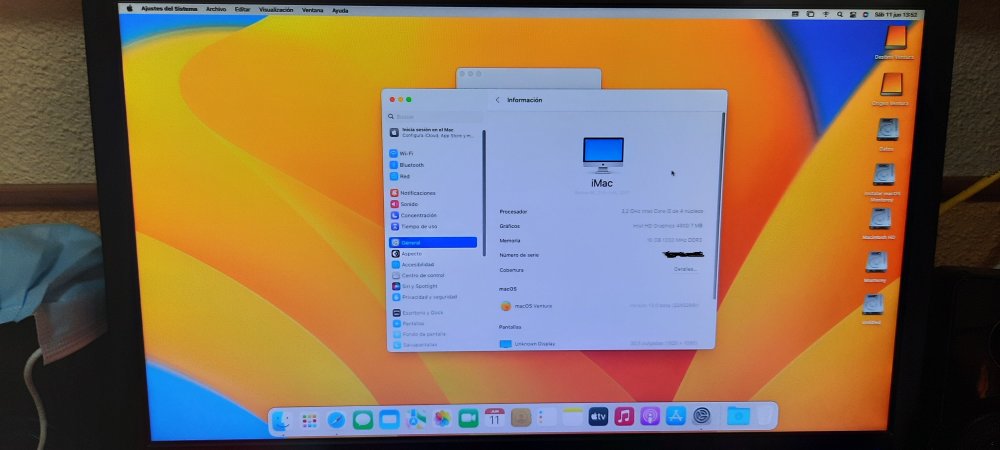Image resolution: width=1000 pixels, height=450 pixels.
Task: Open the Ajustes del Sistema menu
Action: (x=169, y=10)
